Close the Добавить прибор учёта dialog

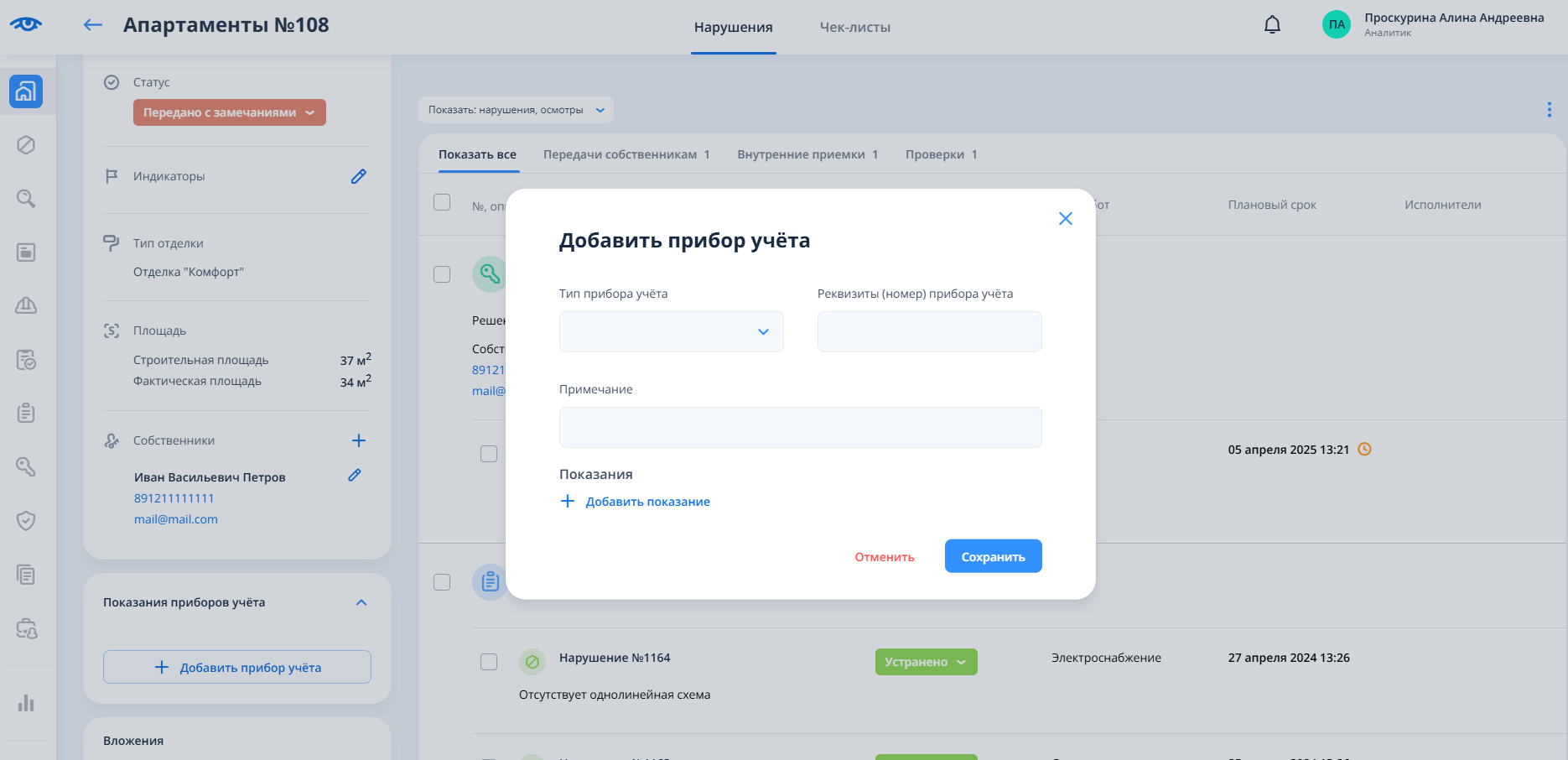tap(1065, 219)
